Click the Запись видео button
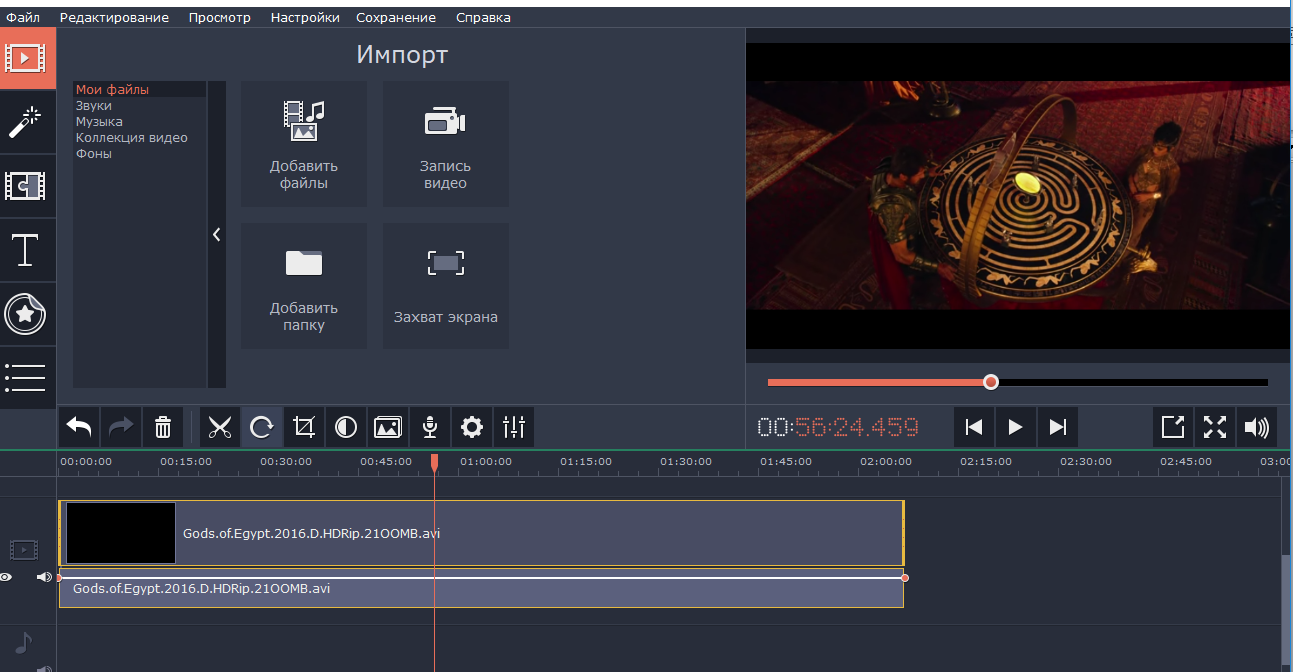This screenshot has height=672, width=1293. (446, 144)
